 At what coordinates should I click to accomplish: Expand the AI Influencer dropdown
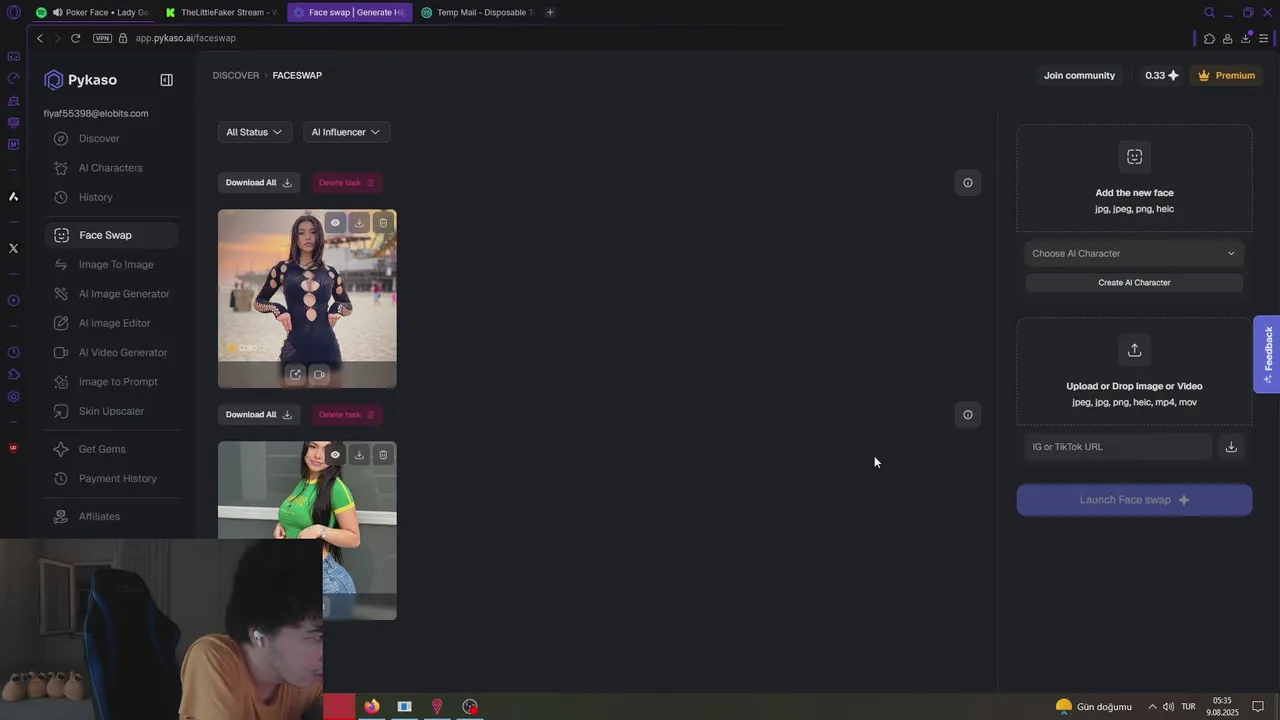tap(346, 132)
